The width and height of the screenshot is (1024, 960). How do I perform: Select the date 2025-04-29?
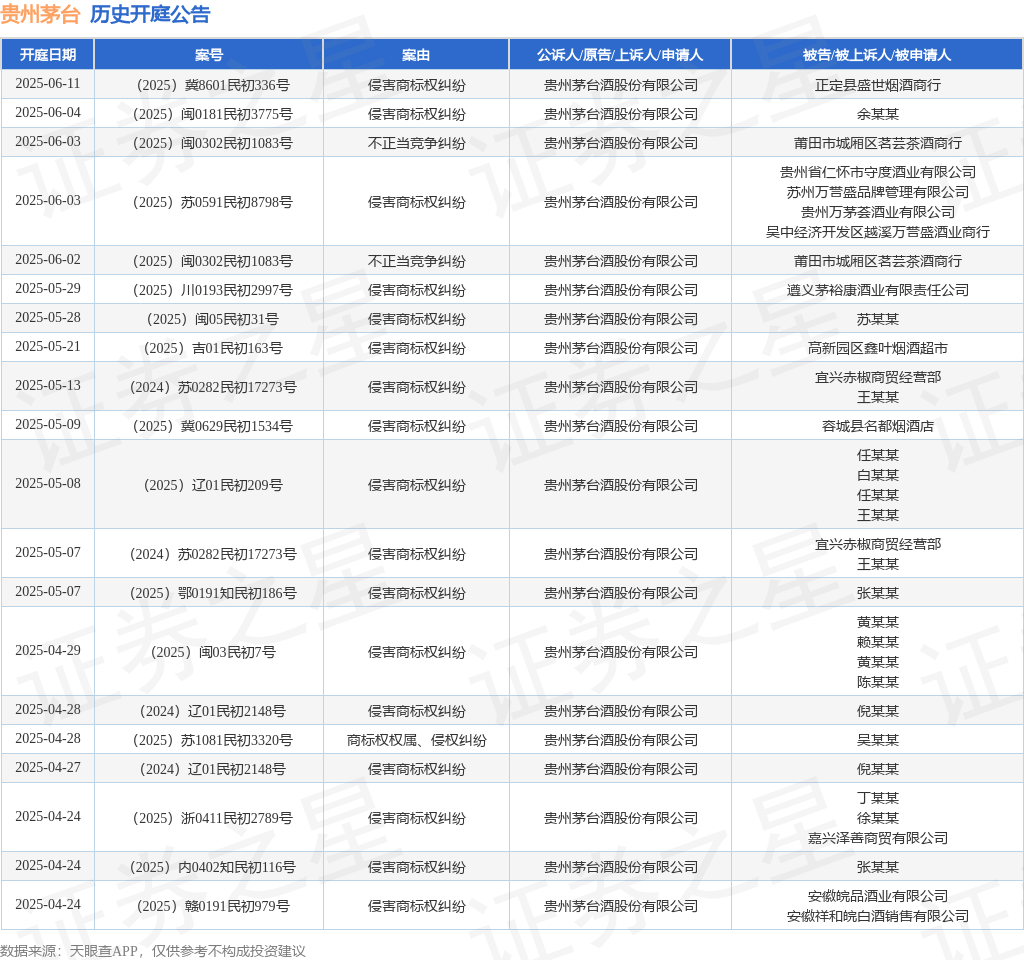[x=48, y=650]
